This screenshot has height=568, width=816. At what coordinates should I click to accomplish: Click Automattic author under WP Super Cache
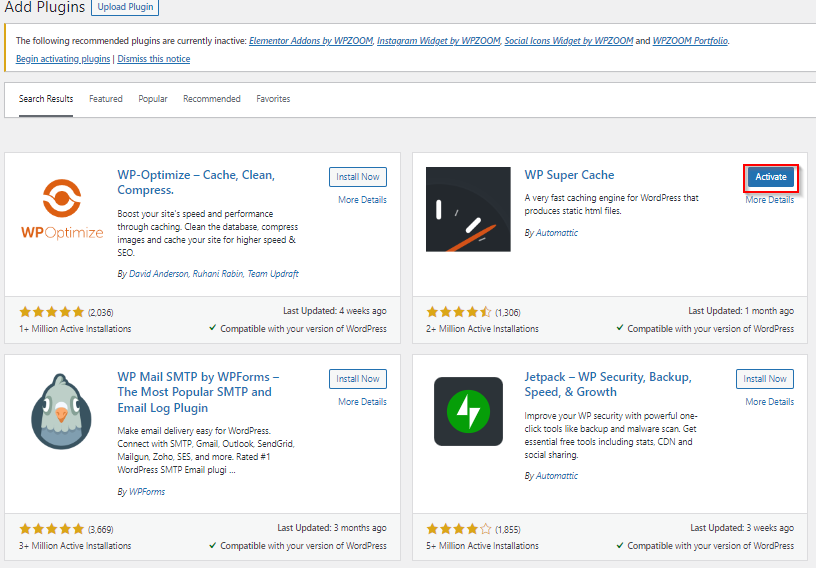click(x=557, y=233)
